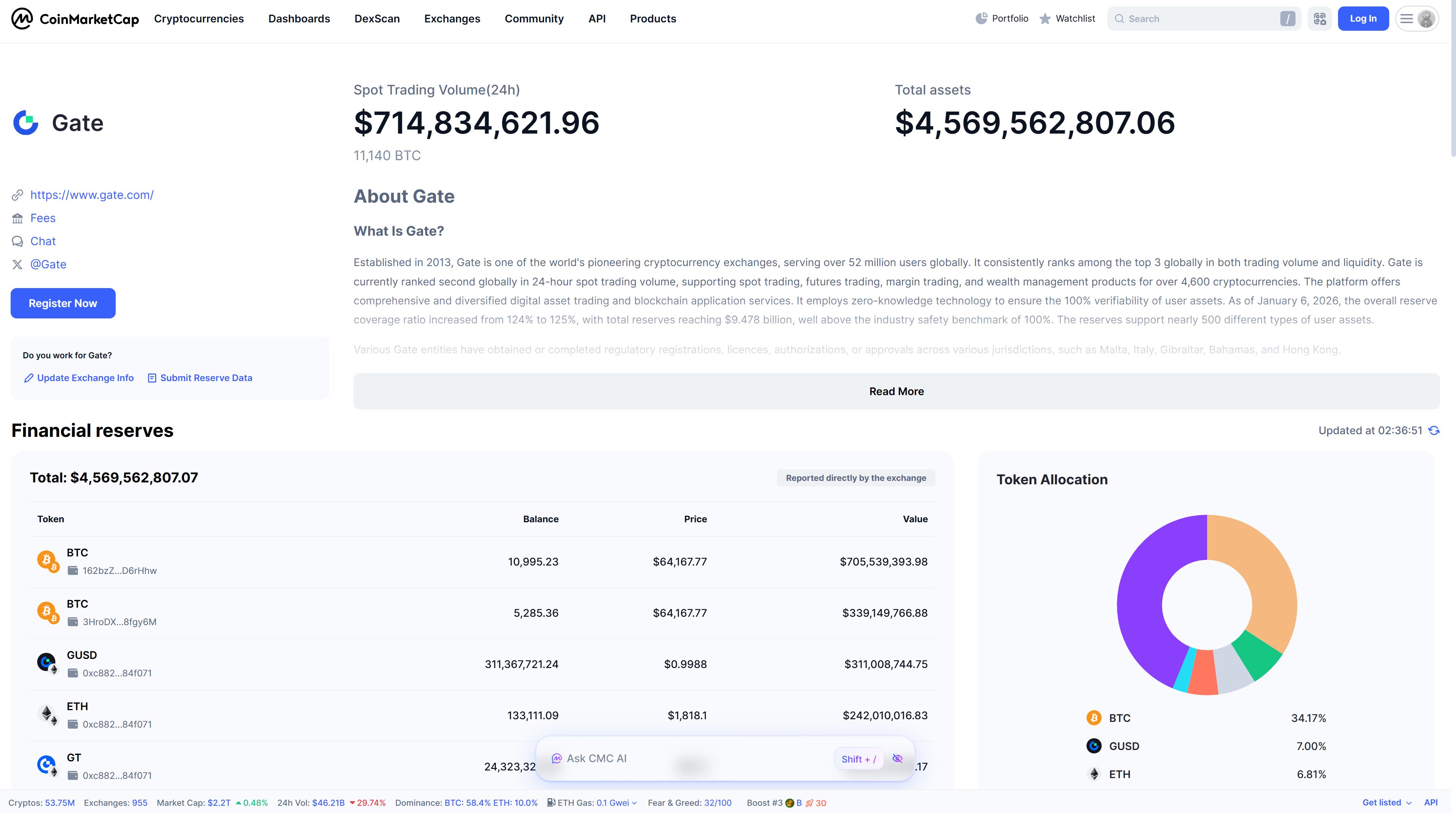Click the ETH Gas pump icon
Image resolution: width=1456 pixels, height=813 pixels.
click(x=551, y=803)
